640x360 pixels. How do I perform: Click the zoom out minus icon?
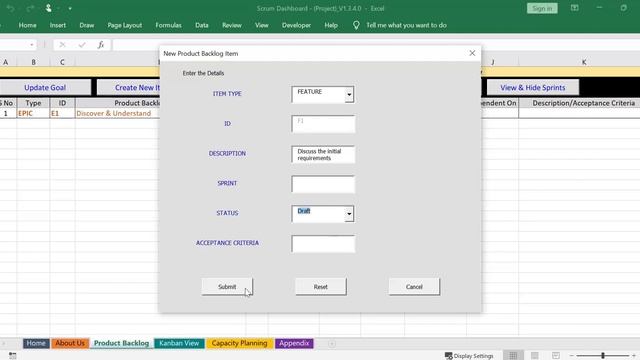(x=571, y=356)
